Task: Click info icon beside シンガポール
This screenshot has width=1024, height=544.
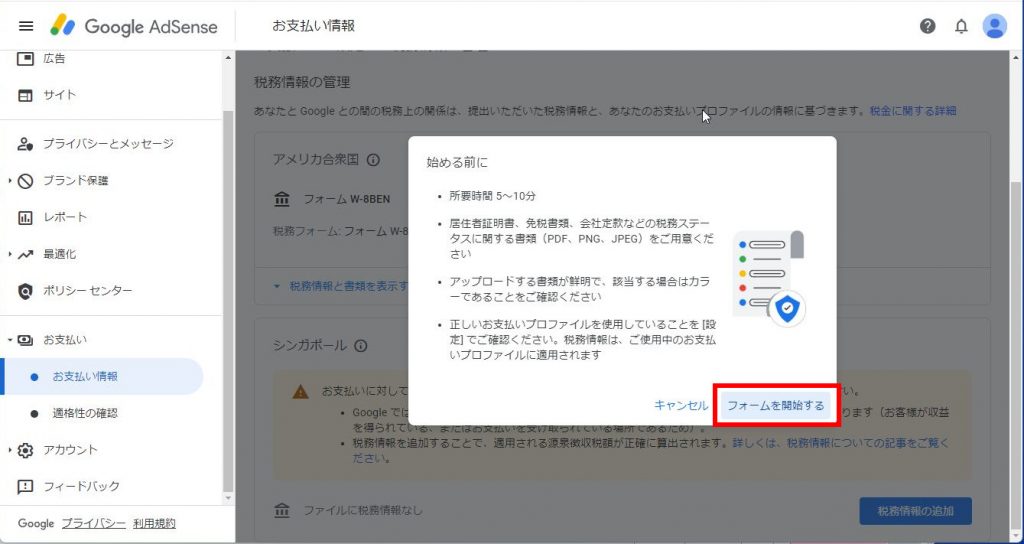Action: pos(360,345)
